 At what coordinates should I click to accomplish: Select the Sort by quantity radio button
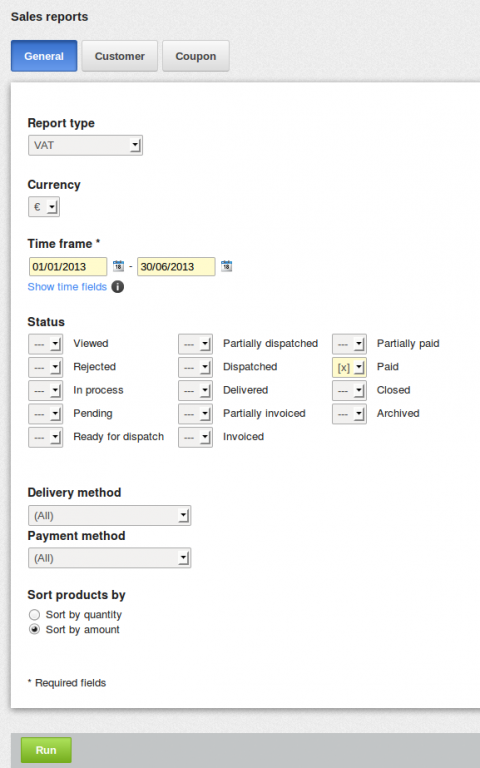pos(34,614)
